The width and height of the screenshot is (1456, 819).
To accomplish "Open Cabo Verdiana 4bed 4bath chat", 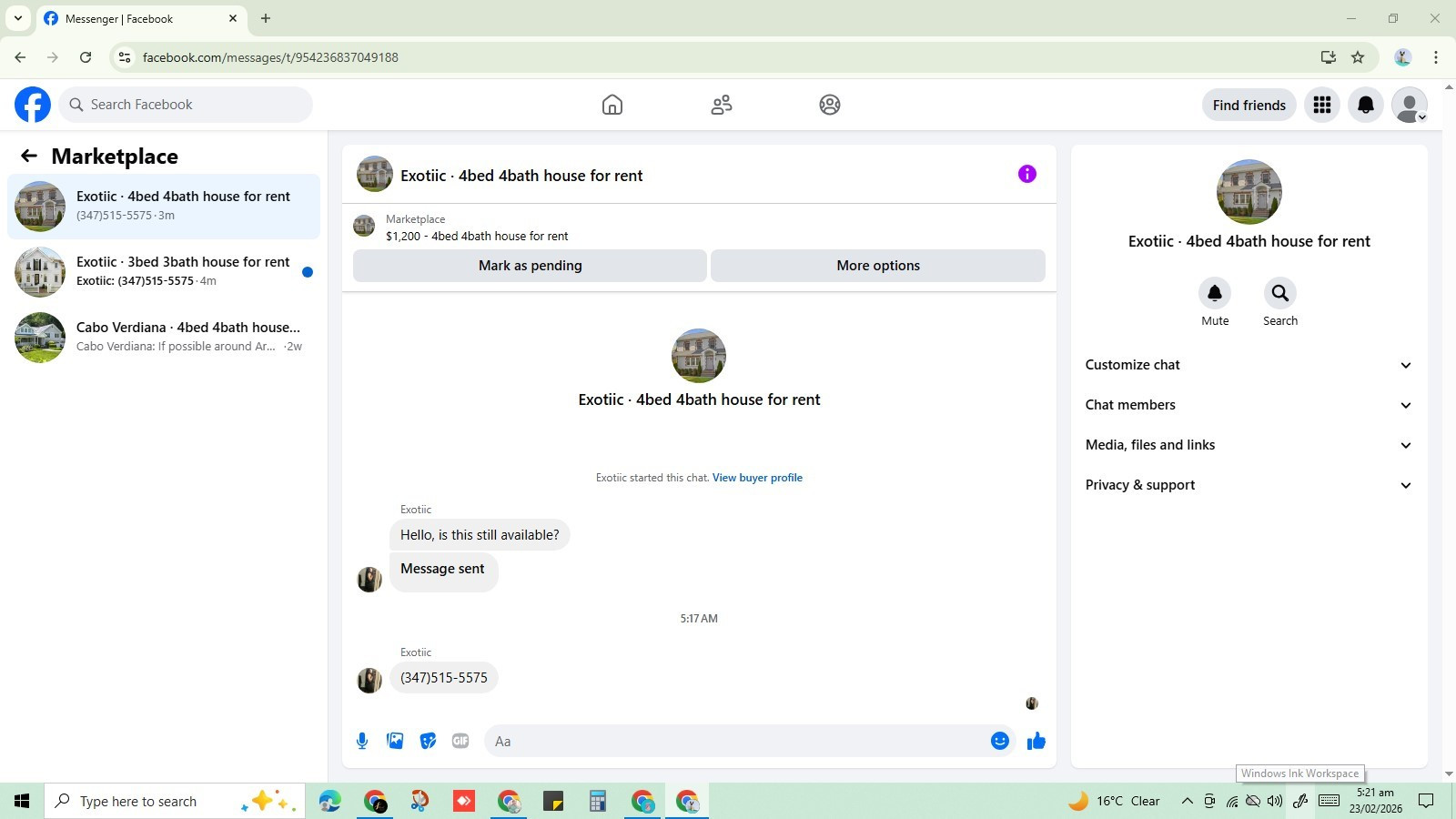I will pyautogui.click(x=164, y=338).
